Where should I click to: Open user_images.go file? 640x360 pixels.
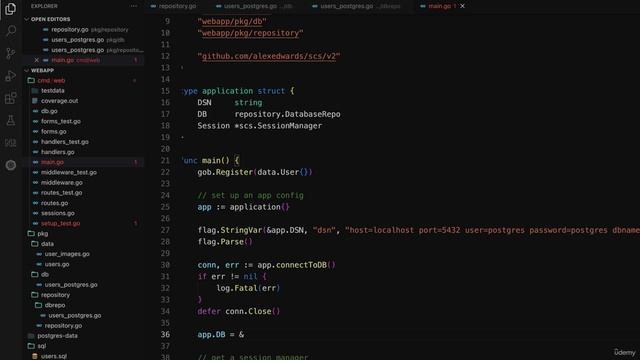click(x=67, y=254)
